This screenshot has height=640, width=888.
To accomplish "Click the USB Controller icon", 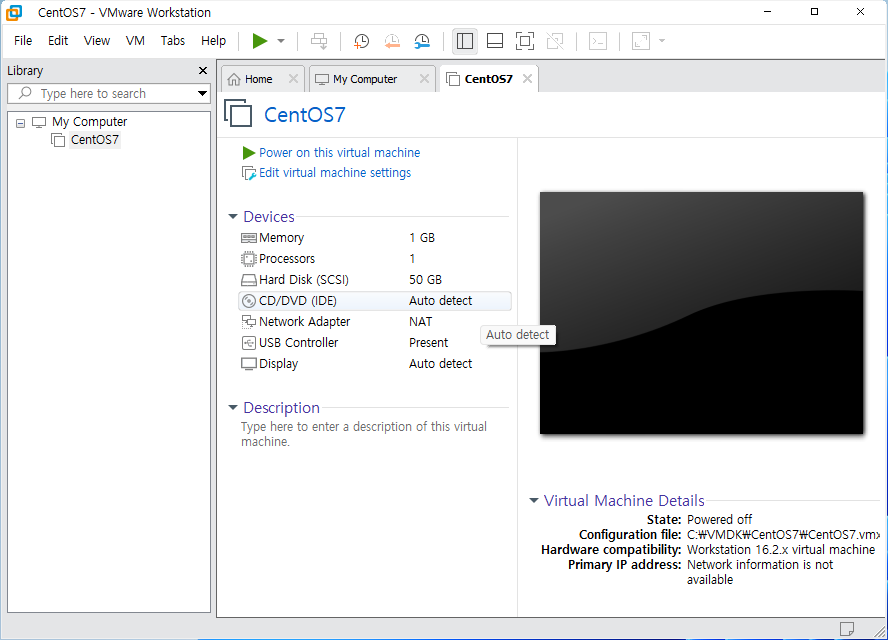I will point(249,343).
